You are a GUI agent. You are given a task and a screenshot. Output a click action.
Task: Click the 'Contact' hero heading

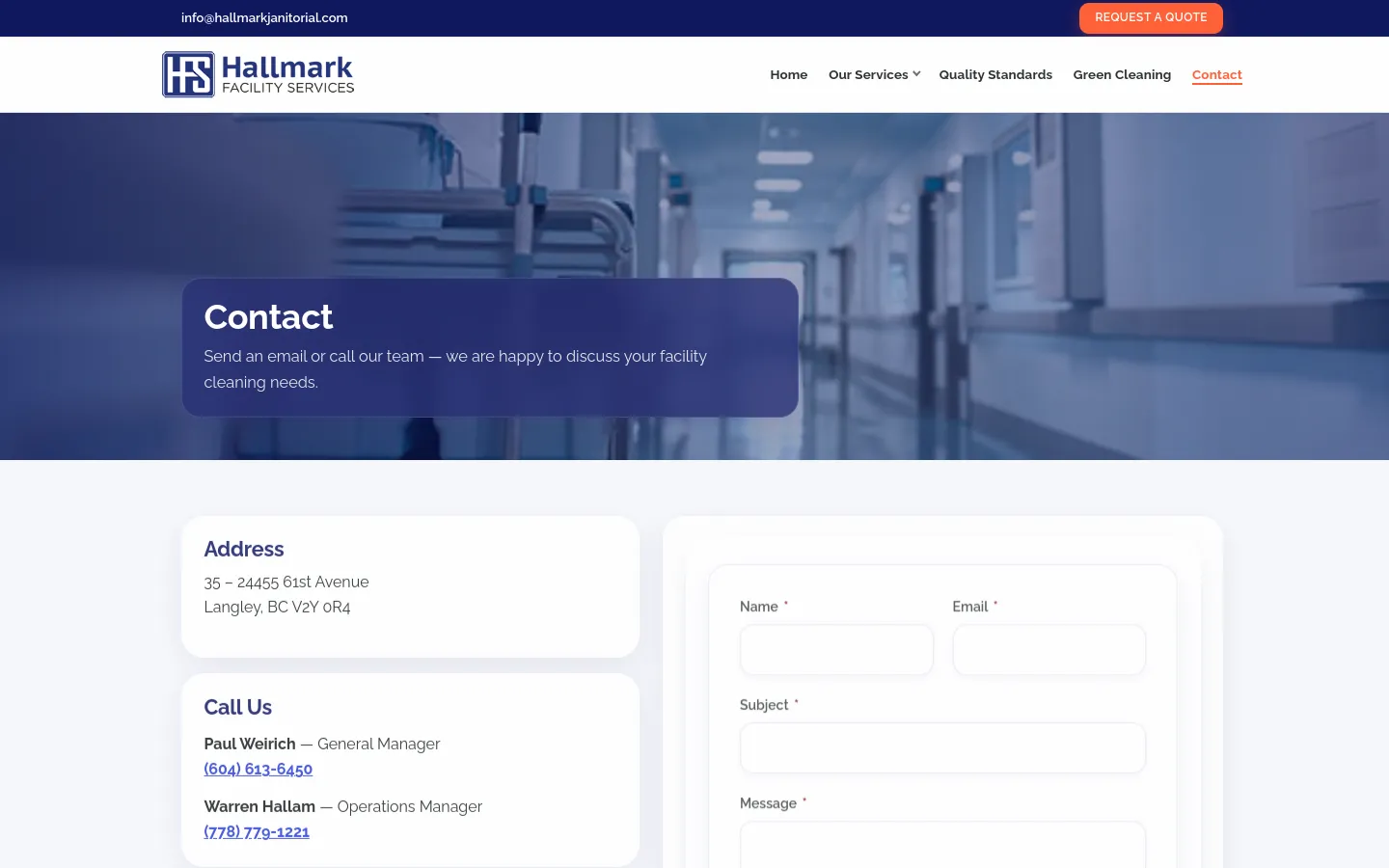pyautogui.click(x=268, y=316)
